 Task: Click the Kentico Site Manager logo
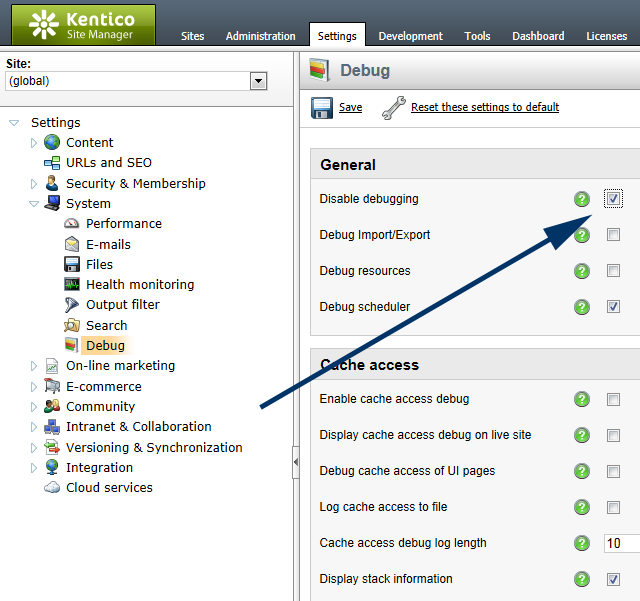tap(83, 24)
